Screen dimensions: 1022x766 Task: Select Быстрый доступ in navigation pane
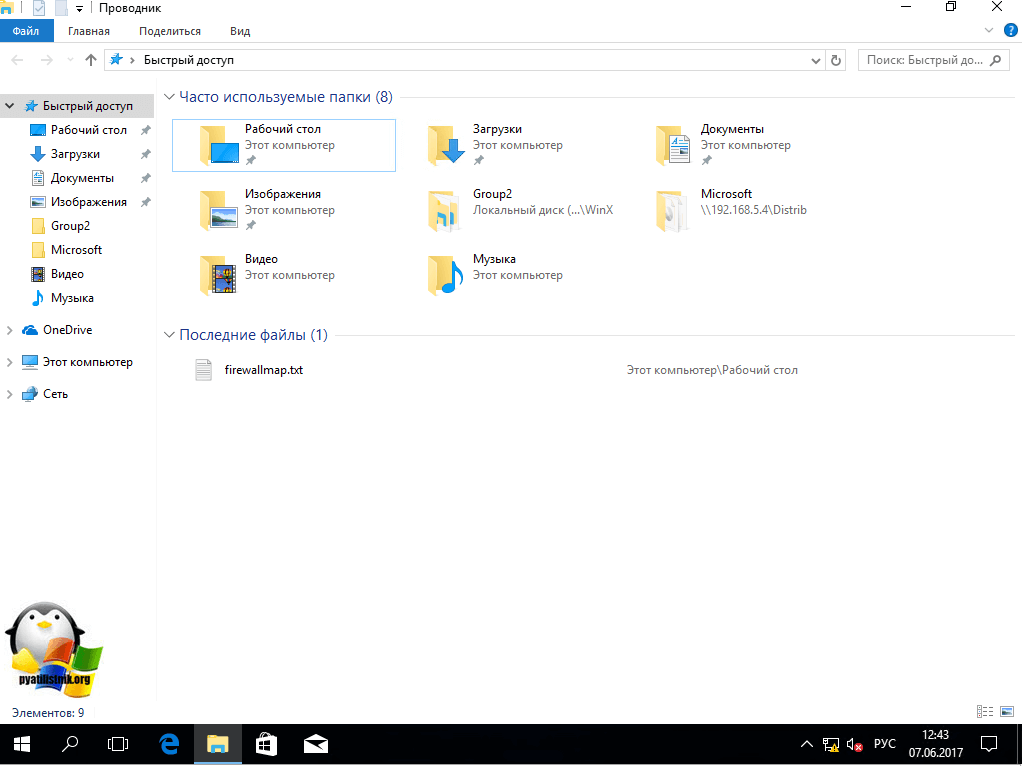(87, 106)
